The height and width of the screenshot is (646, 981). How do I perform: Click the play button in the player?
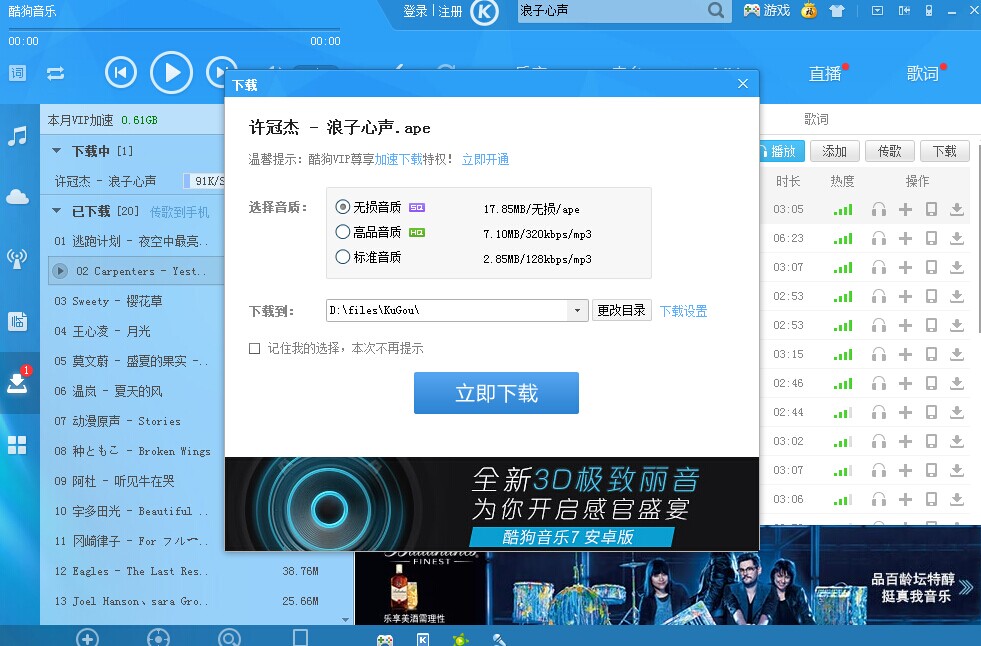pos(171,73)
